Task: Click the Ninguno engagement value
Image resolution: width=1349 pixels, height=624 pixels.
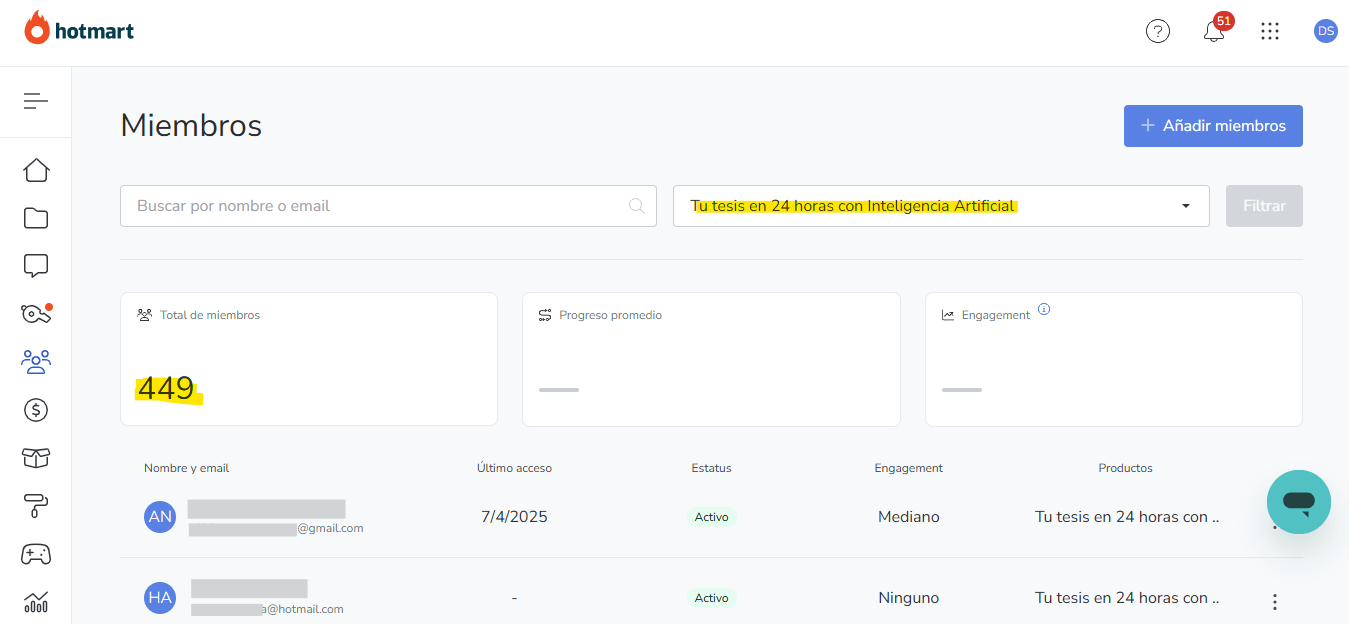Action: (909, 598)
